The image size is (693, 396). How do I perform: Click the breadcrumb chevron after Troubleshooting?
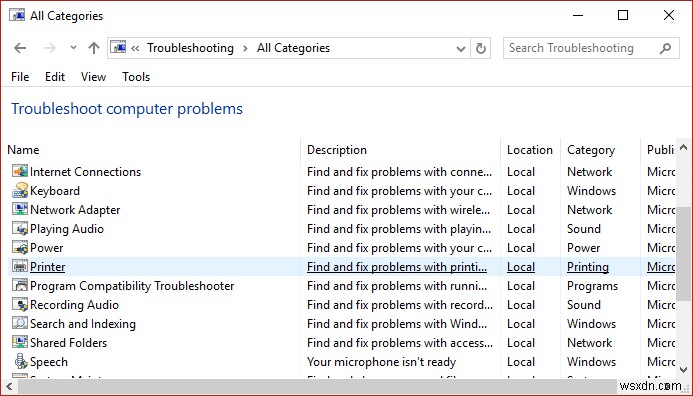[245, 48]
